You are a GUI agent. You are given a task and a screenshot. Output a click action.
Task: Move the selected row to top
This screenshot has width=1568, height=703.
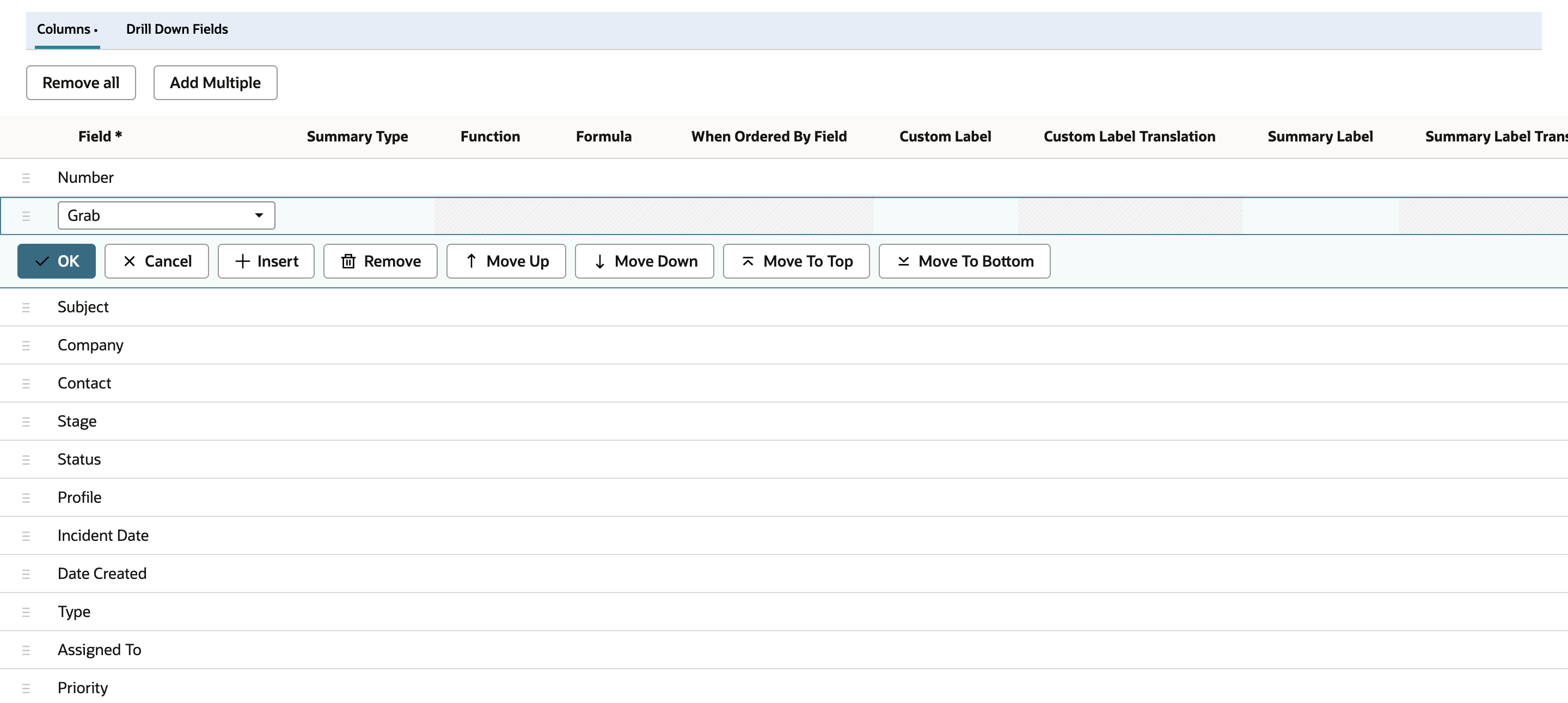(x=796, y=261)
